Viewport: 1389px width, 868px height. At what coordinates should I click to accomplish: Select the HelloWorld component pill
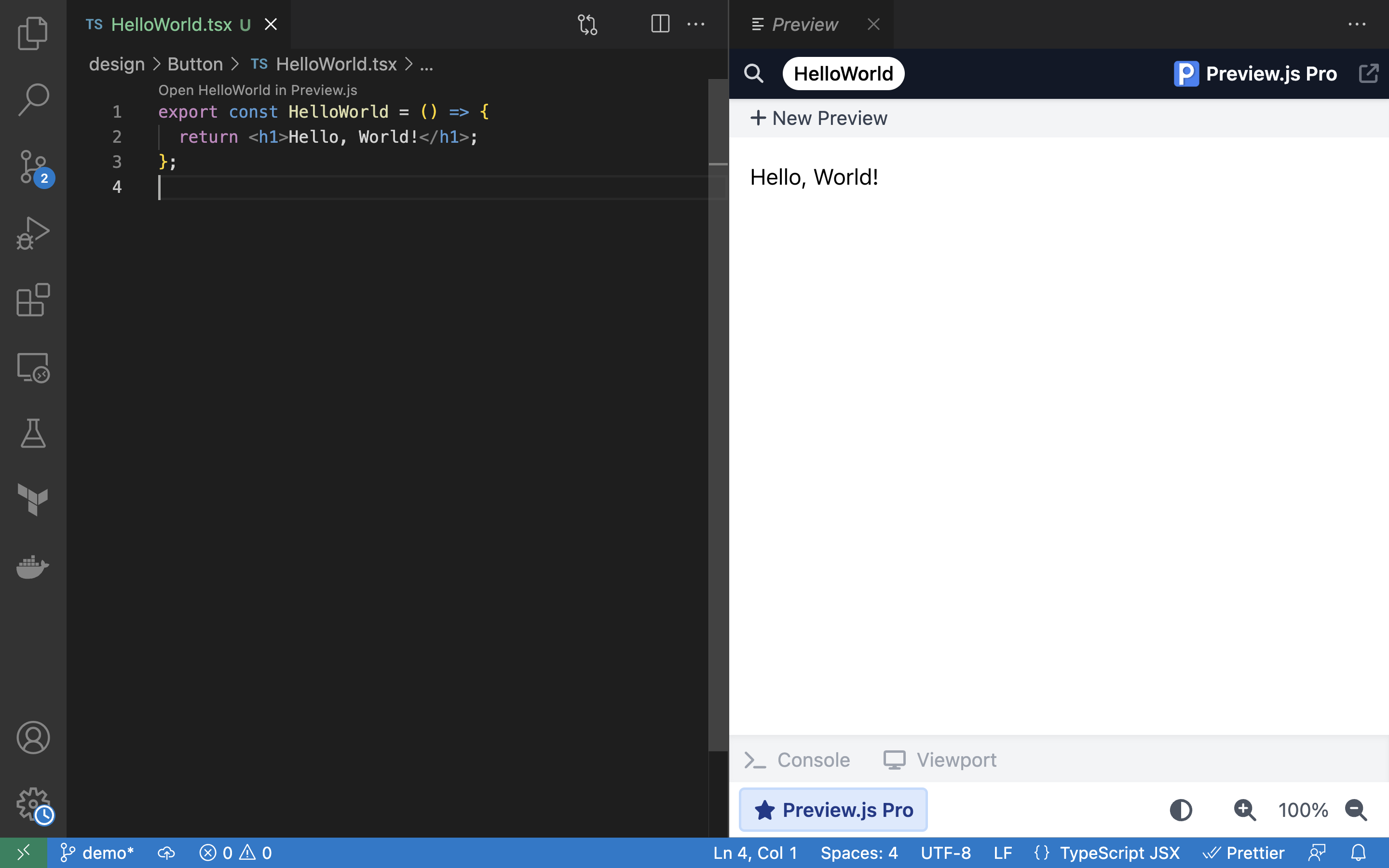843,73
